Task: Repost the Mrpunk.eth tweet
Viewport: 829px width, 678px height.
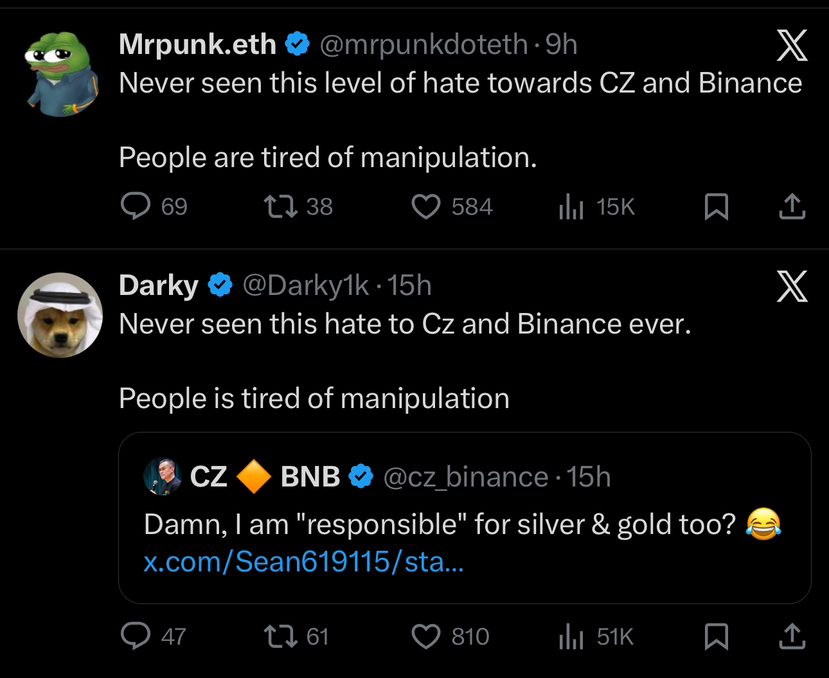Action: click(x=275, y=206)
